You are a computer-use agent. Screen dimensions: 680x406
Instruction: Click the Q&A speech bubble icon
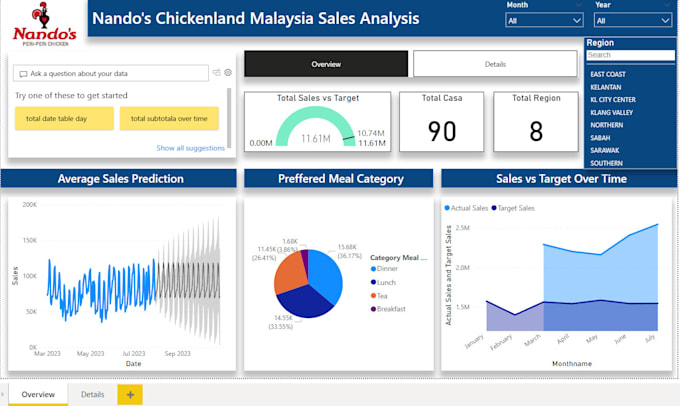pyautogui.click(x=23, y=74)
